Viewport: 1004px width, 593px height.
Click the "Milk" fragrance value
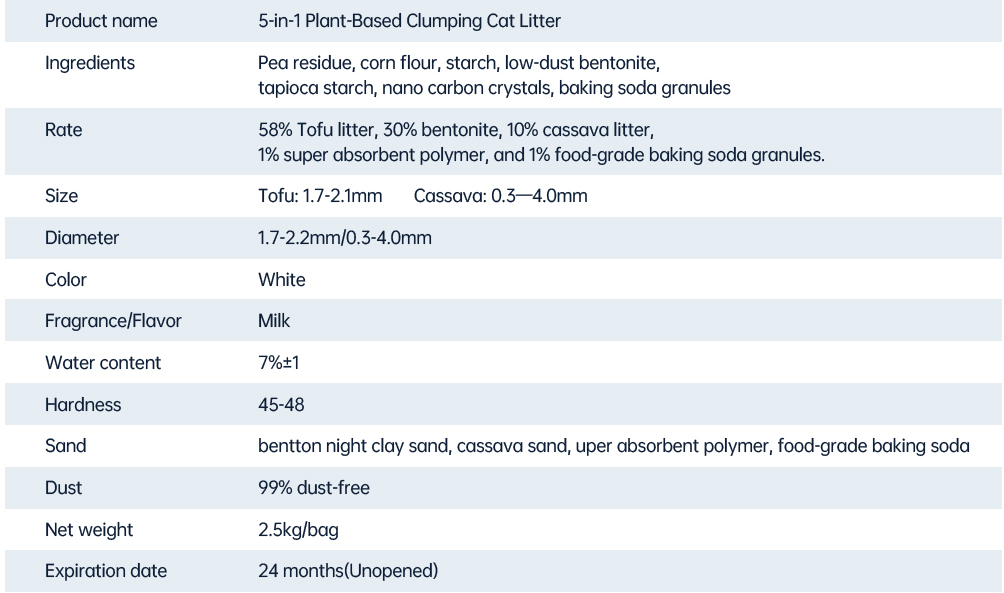[274, 322]
